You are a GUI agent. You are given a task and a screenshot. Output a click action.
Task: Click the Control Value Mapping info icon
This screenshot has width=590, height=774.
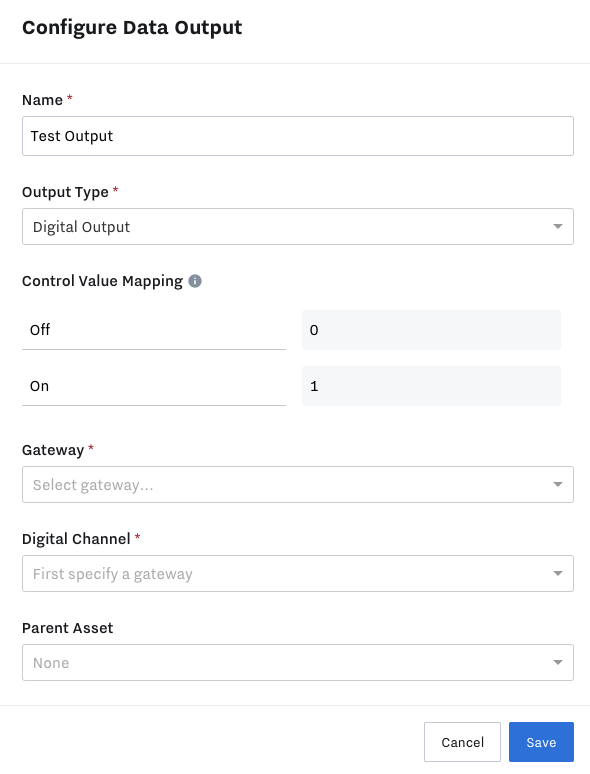(195, 281)
